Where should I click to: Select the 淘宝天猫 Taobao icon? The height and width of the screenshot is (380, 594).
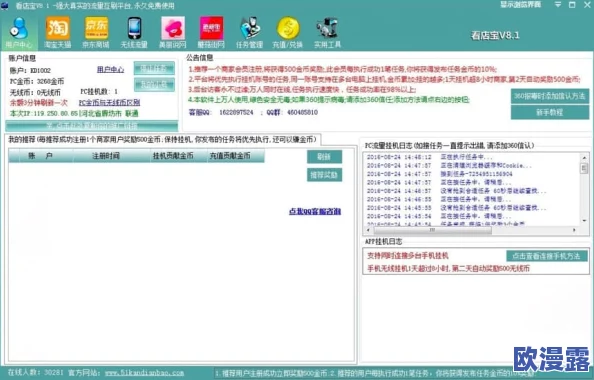coord(58,33)
